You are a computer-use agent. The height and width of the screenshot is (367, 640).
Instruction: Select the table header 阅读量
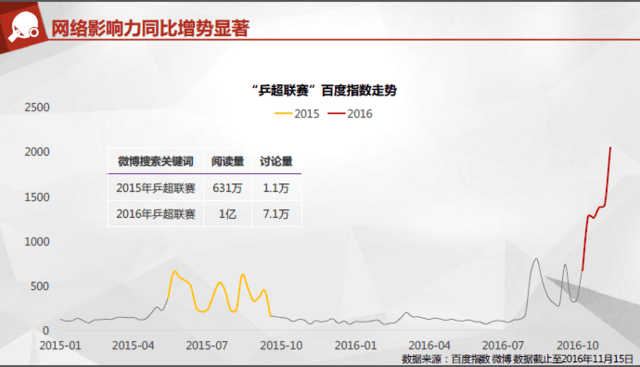227,161
